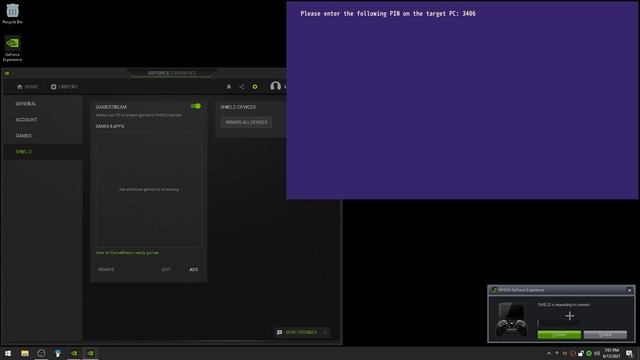
Task: Click the SHIELD device image in popup
Action: tap(511, 320)
